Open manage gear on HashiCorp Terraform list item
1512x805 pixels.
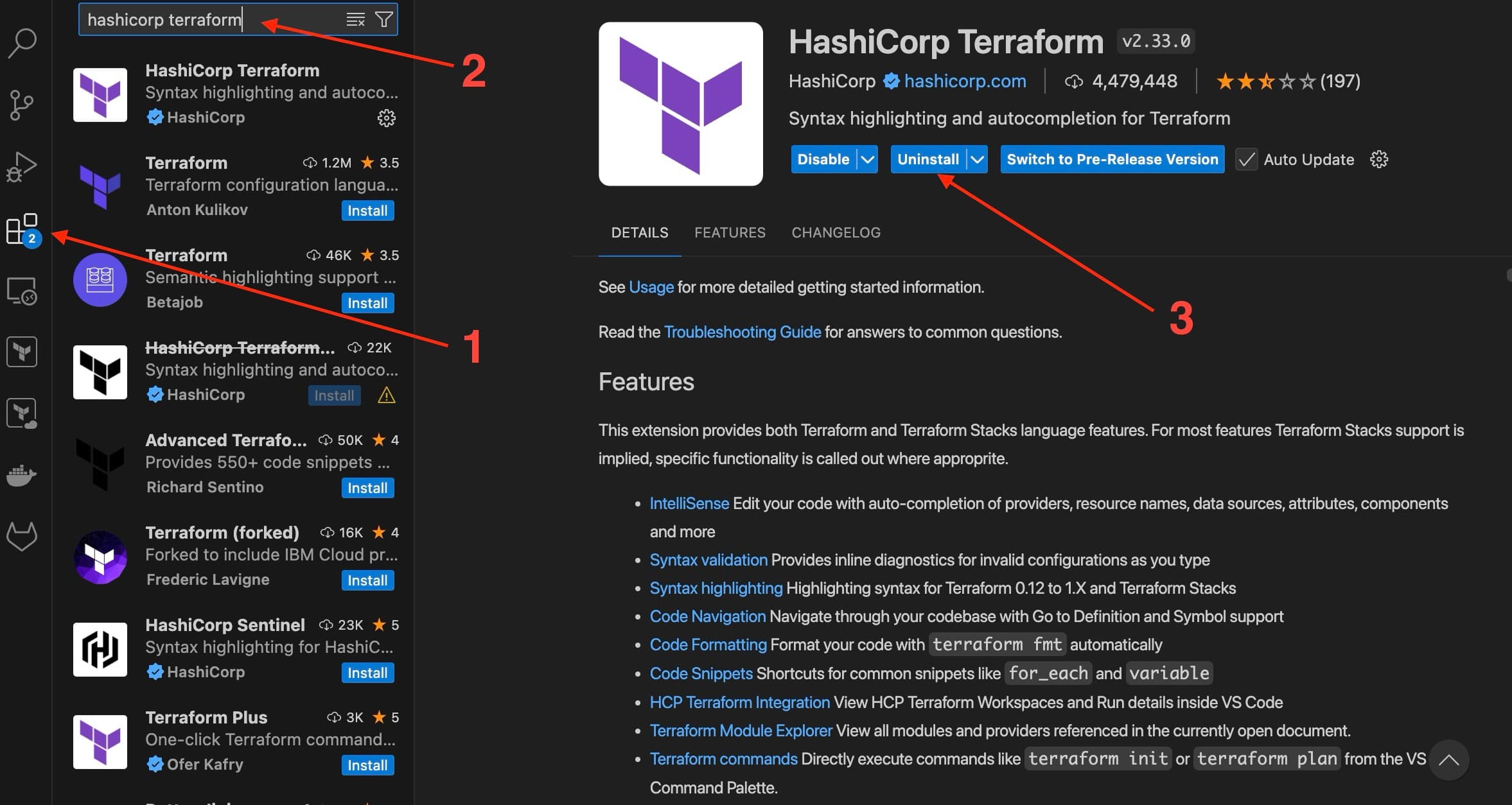[386, 118]
